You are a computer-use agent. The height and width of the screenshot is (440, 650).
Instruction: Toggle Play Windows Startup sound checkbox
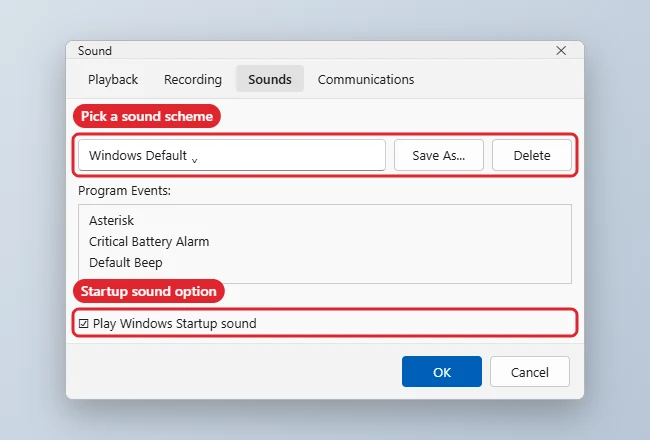84,323
